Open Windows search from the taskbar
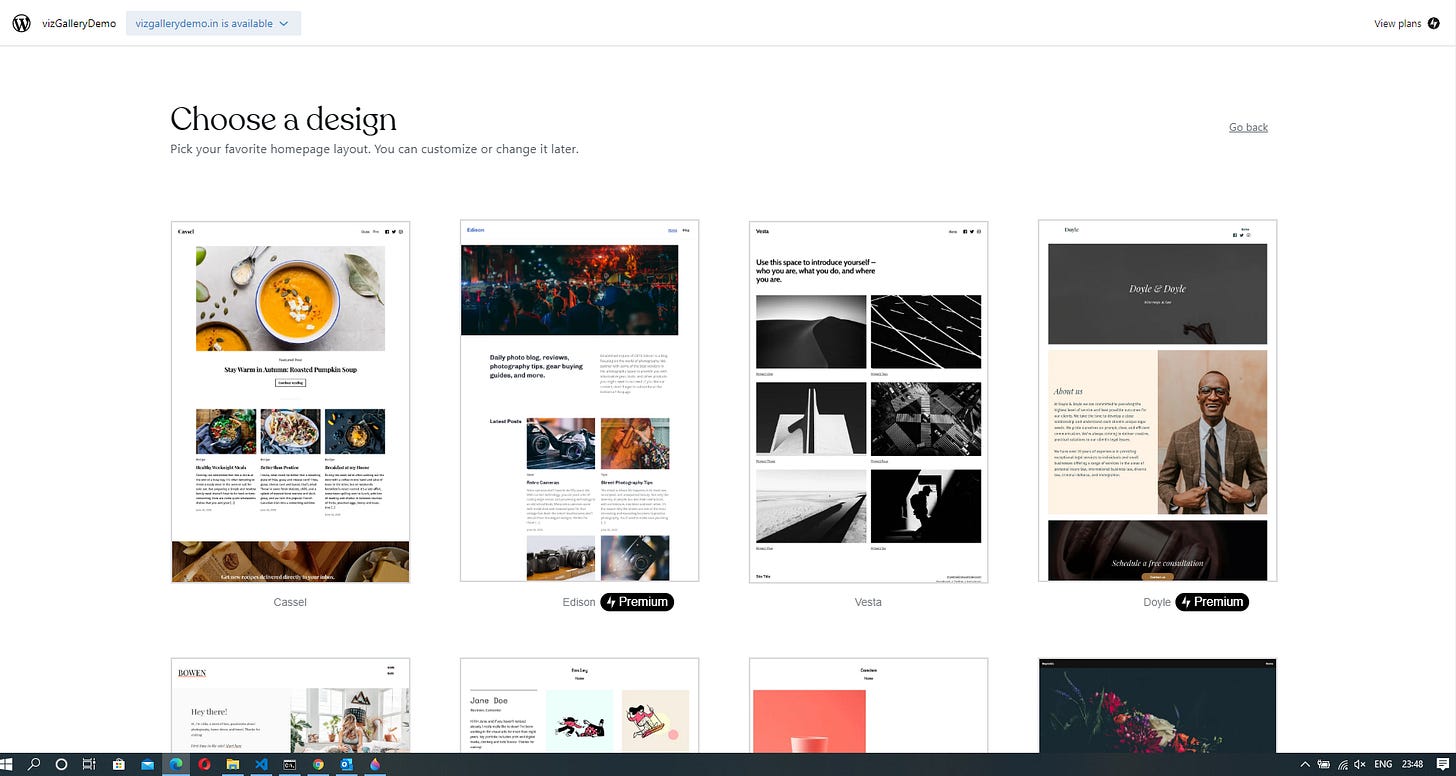This screenshot has width=1456, height=776. 34,764
